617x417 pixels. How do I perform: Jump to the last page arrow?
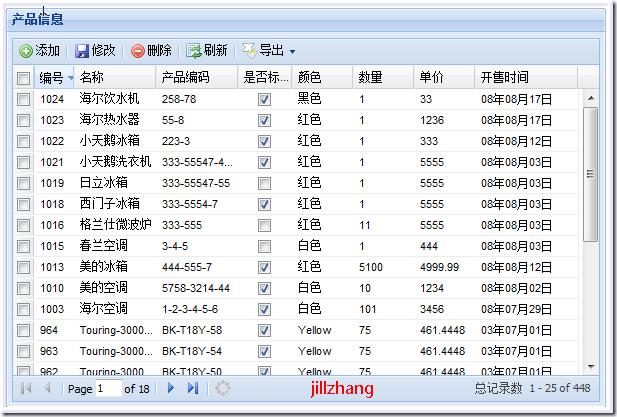(x=193, y=388)
